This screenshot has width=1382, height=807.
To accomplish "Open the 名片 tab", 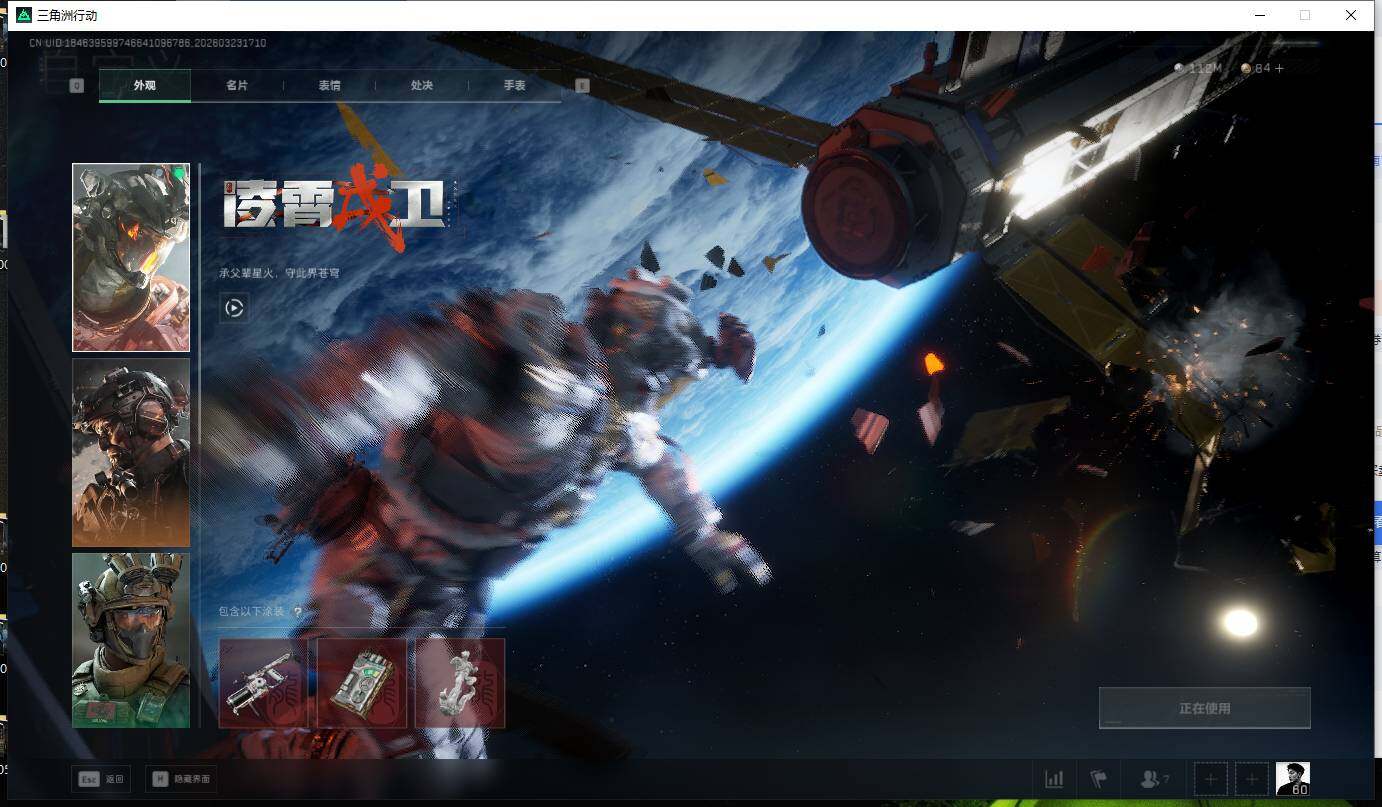I will click(237, 86).
